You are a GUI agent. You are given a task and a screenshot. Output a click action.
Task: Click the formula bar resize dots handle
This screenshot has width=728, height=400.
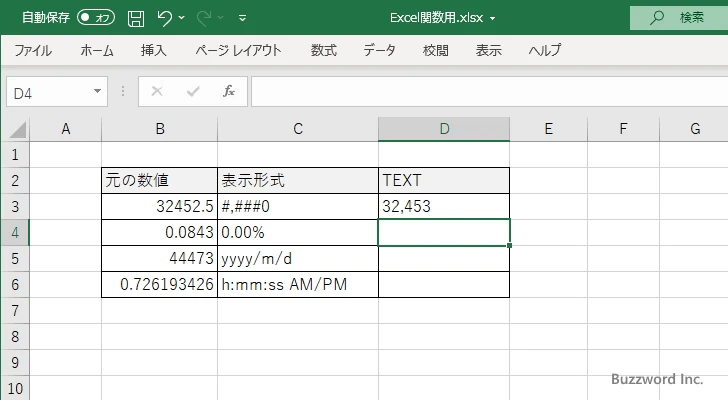pyautogui.click(x=123, y=91)
